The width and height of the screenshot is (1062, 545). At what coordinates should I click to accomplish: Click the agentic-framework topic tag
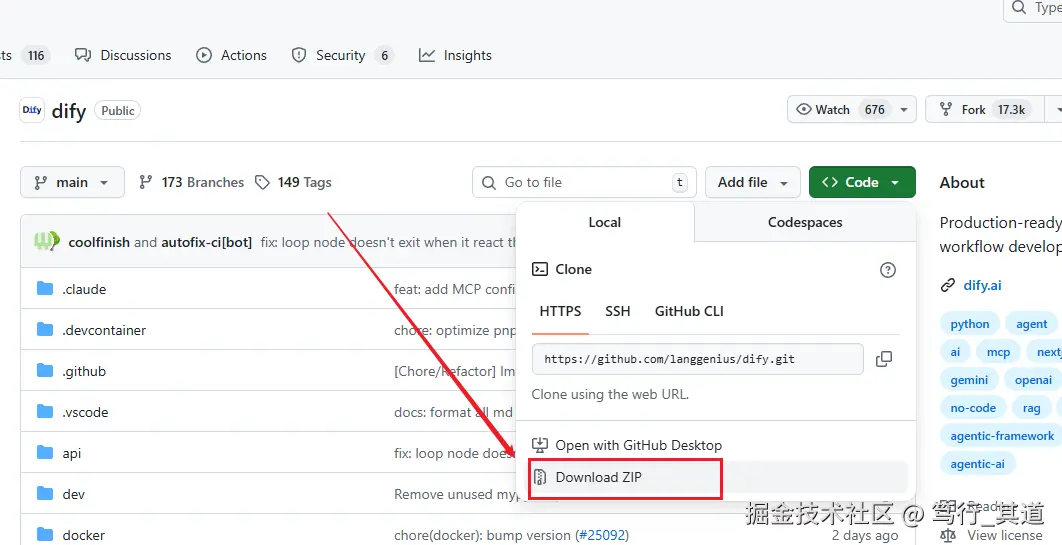pos(1001,436)
